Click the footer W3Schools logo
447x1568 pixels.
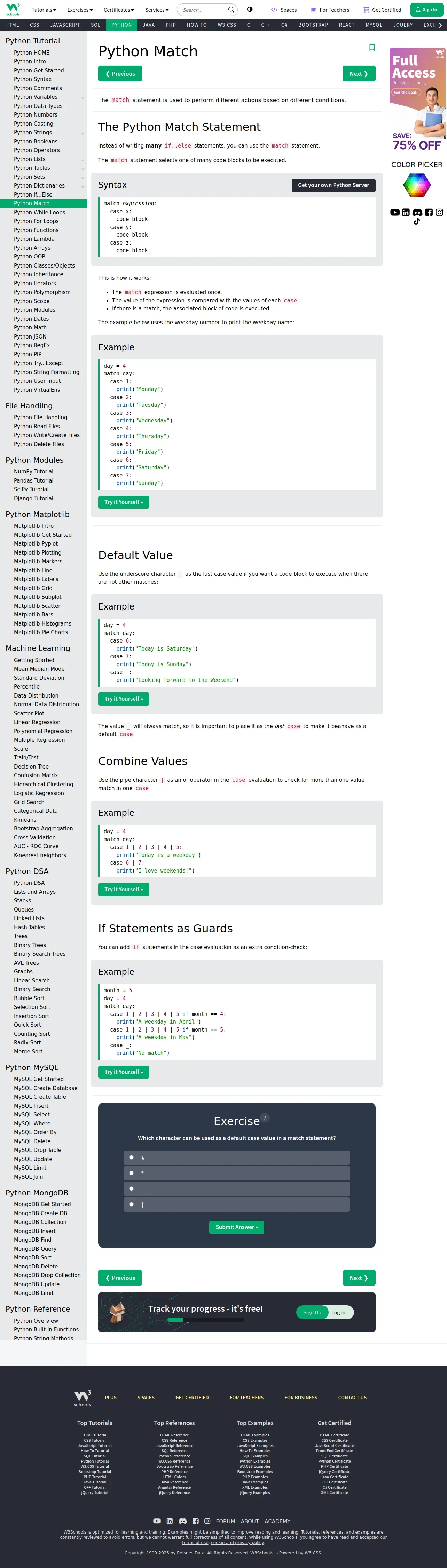(x=82, y=1398)
